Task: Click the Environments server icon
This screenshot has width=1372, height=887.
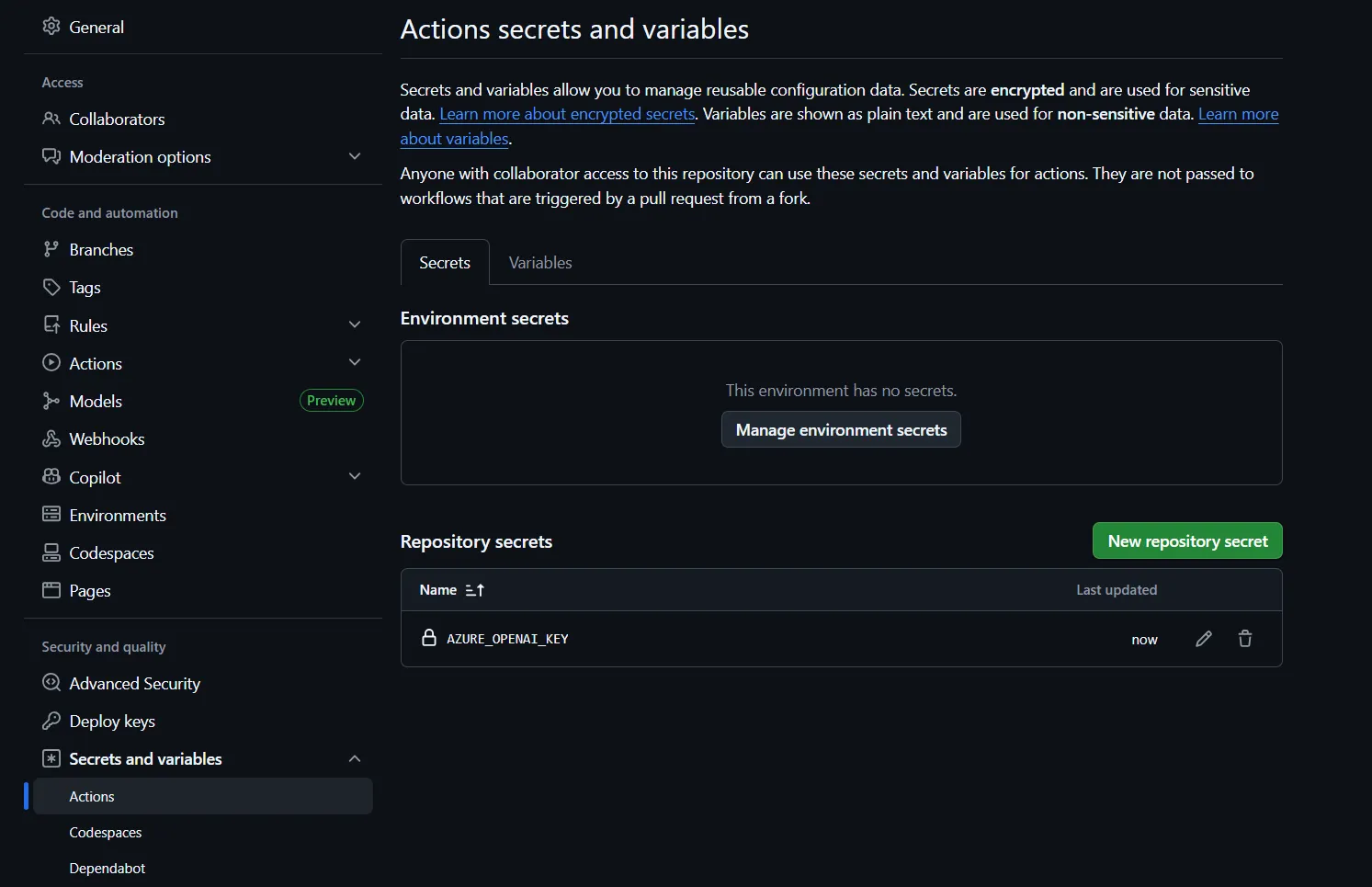Action: (x=51, y=515)
